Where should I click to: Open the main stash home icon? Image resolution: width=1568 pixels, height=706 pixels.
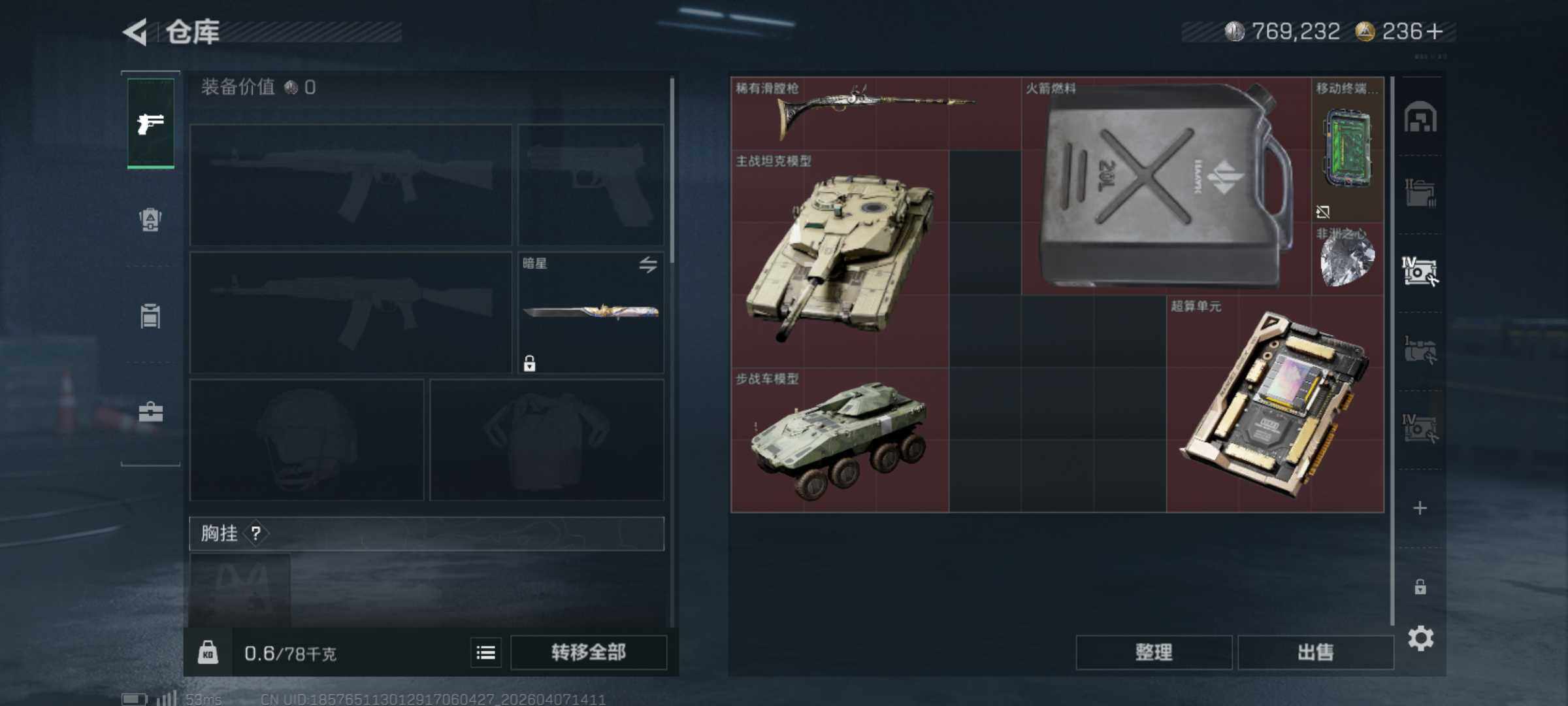(x=1420, y=118)
